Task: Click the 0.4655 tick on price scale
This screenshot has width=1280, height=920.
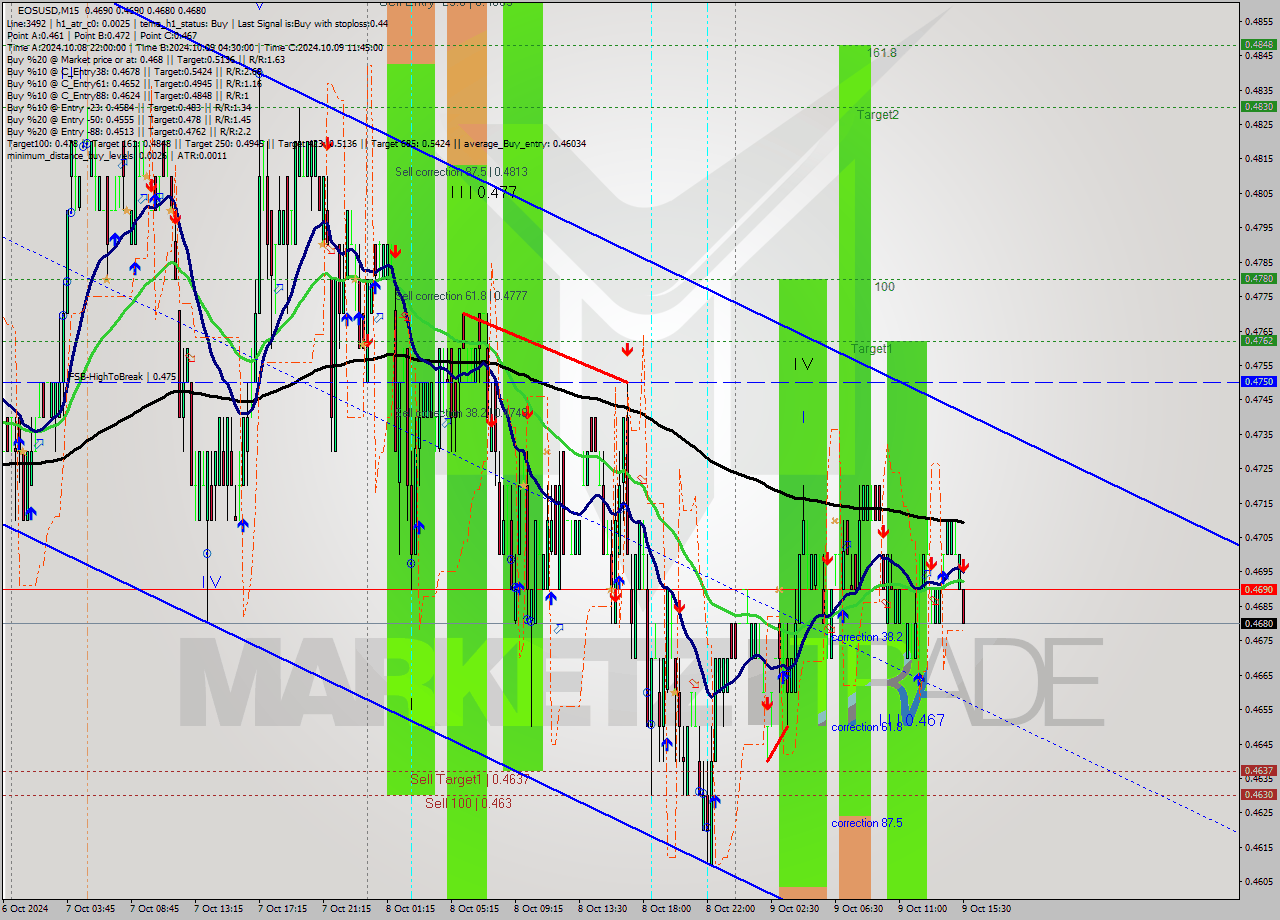Action: click(1259, 709)
